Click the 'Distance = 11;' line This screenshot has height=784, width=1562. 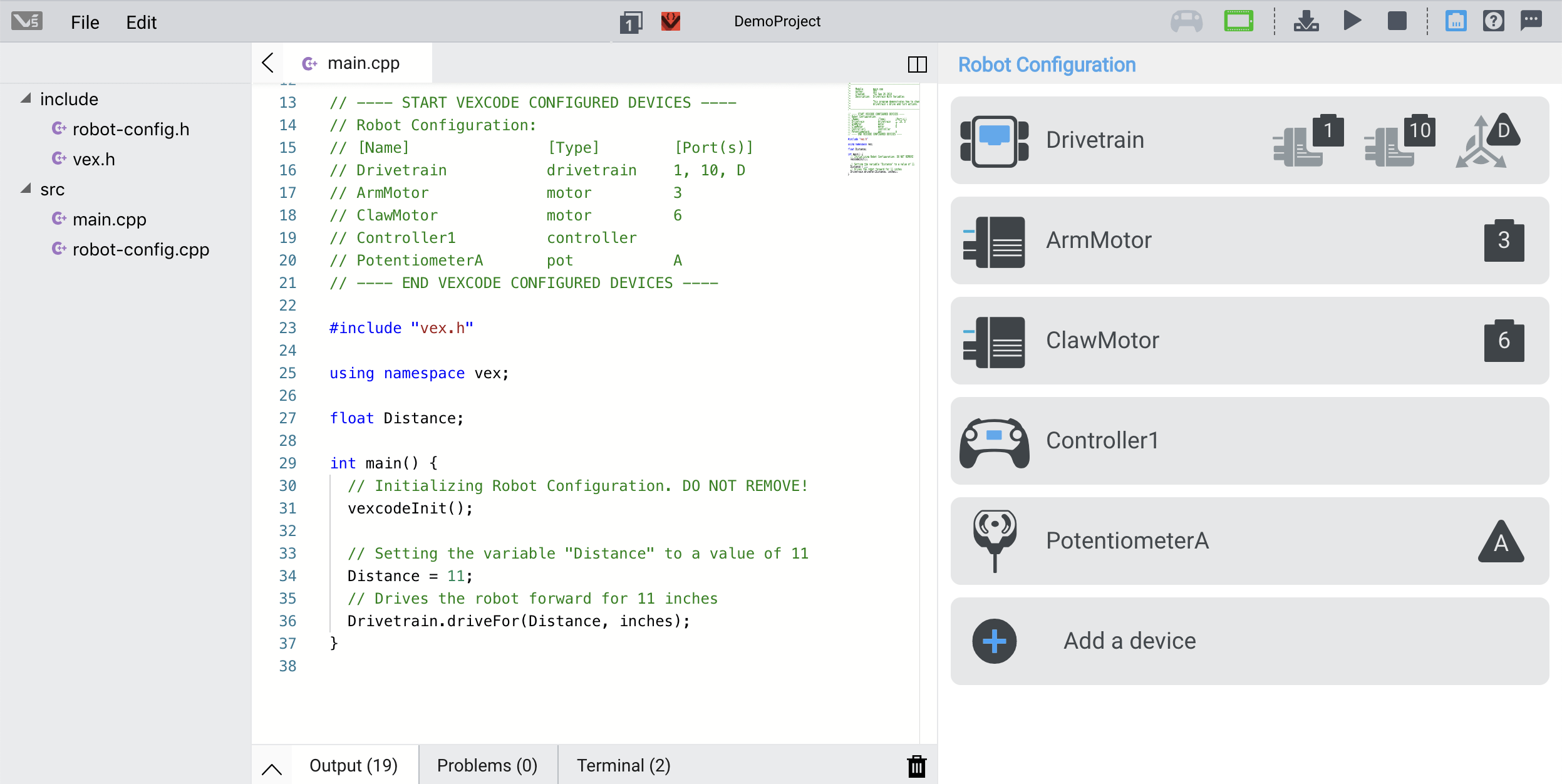410,576
